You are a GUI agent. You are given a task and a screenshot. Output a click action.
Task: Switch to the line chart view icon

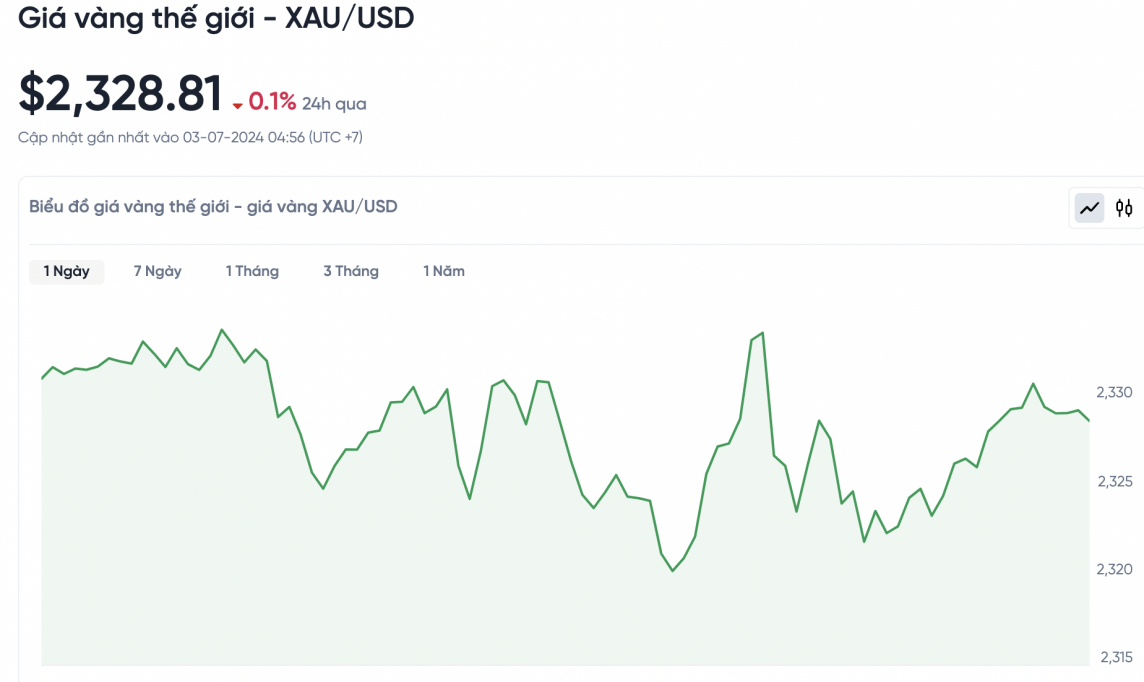[1089, 208]
